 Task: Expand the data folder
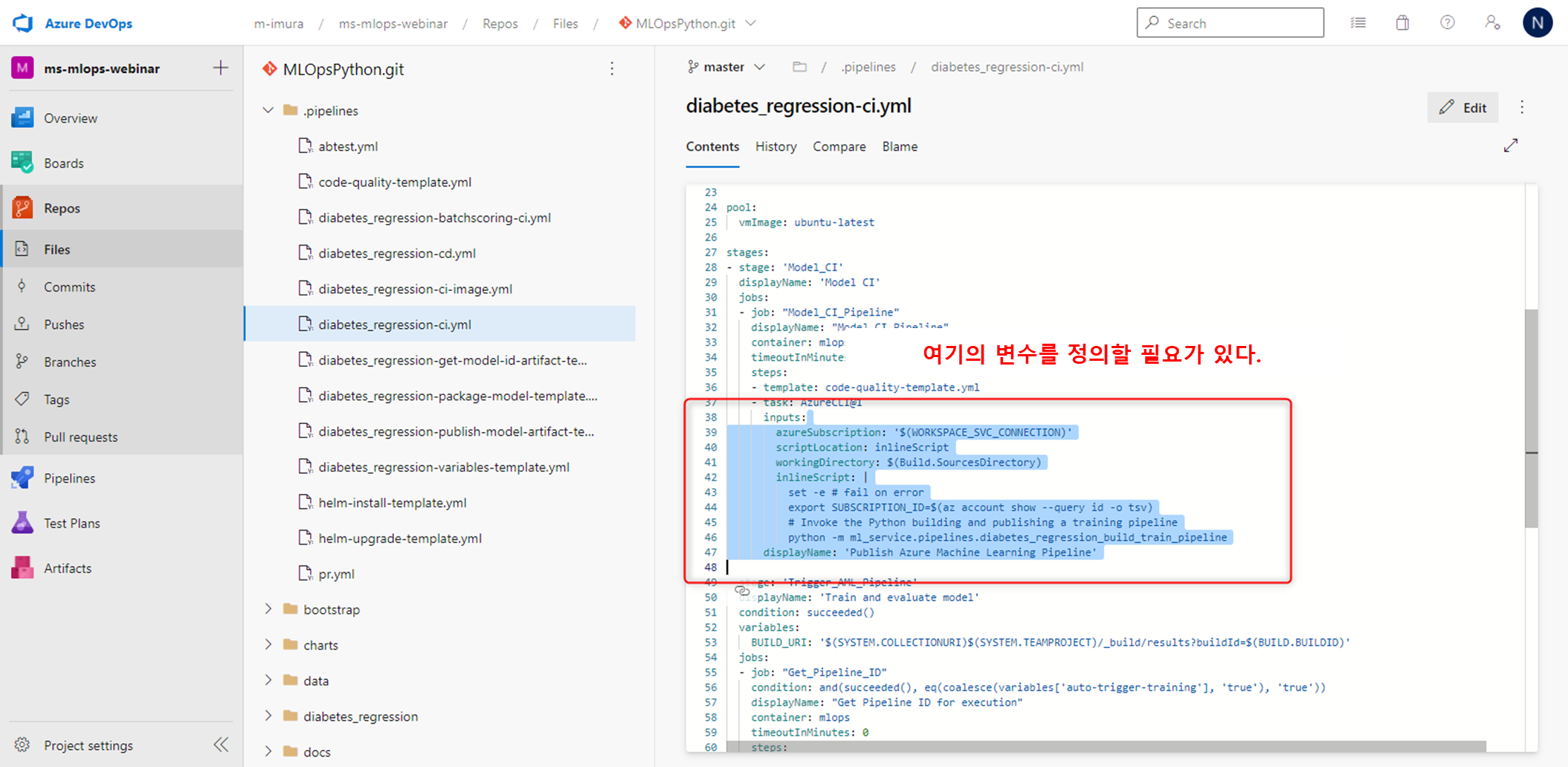[x=268, y=681]
